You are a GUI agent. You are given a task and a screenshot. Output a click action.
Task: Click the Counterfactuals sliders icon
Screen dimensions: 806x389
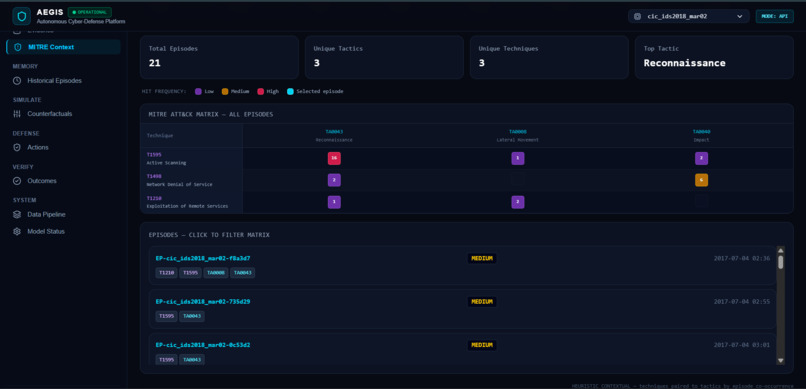(x=17, y=114)
